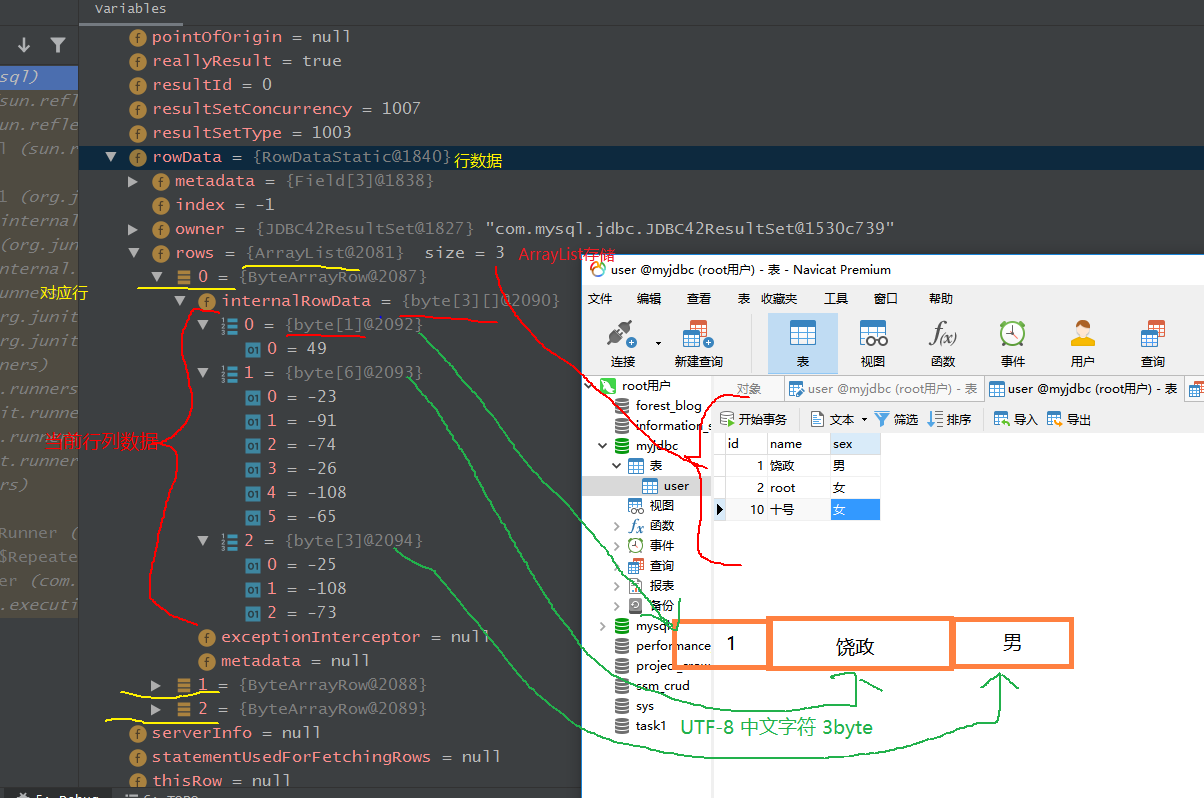Image resolution: width=1204 pixels, height=798 pixels.
Task: Expand the metadata Field[3] node
Action: coord(133,181)
